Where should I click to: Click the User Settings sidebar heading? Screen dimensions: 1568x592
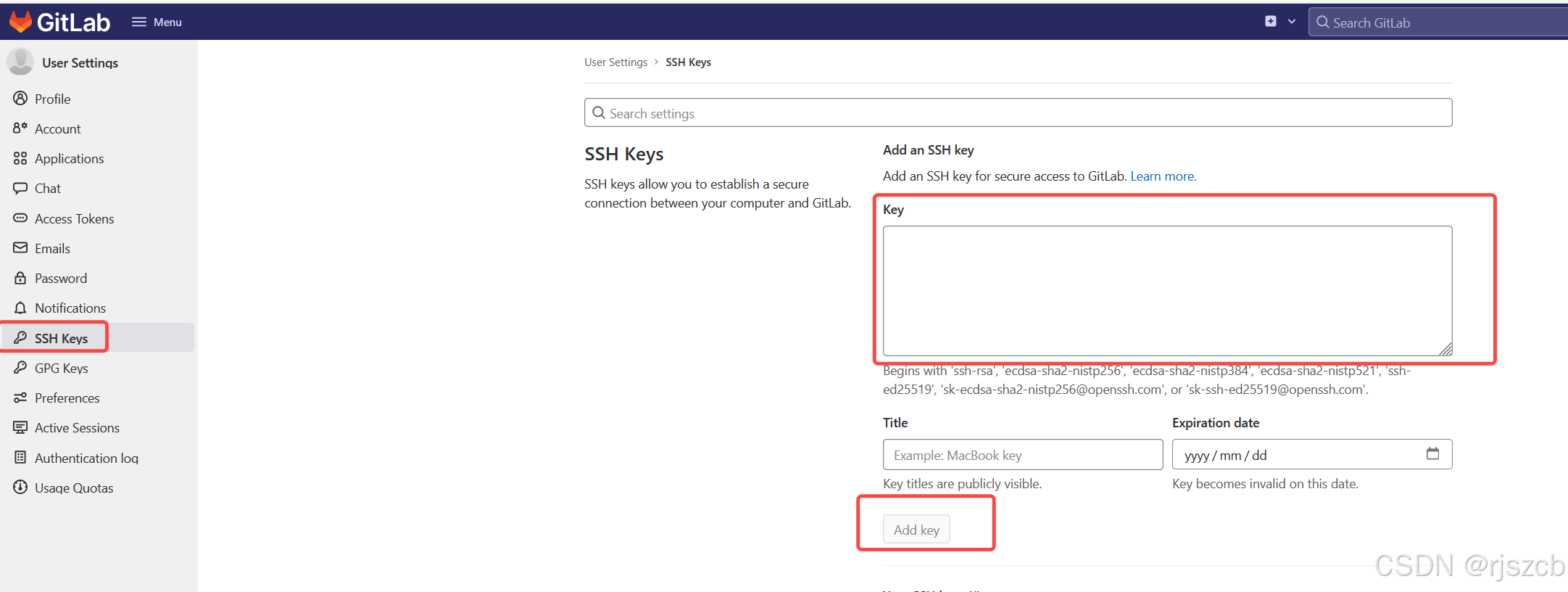coord(80,62)
